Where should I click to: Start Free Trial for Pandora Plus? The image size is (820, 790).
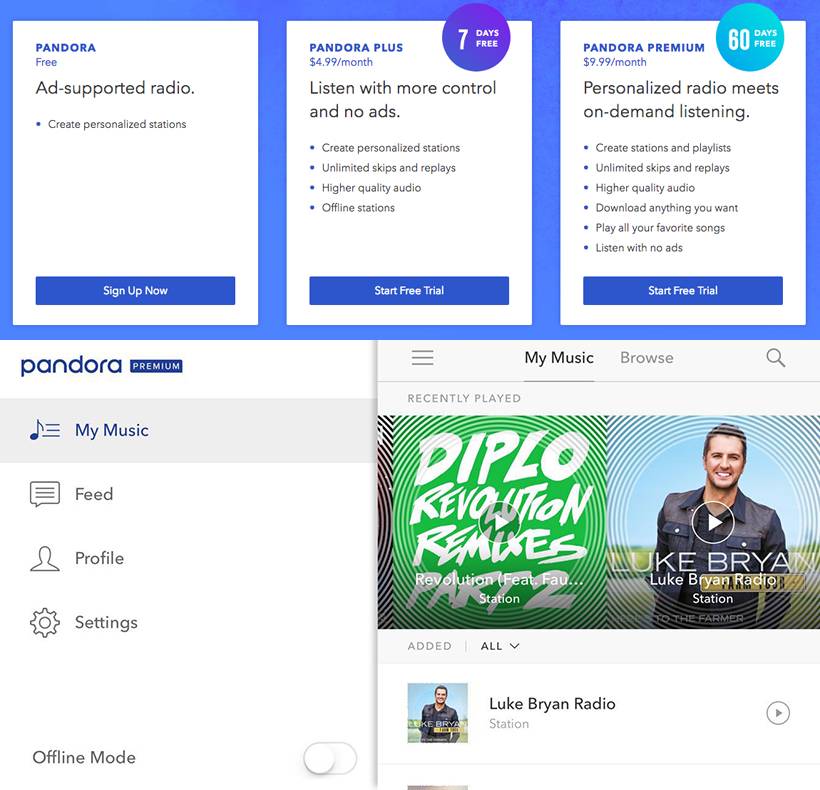[409, 291]
